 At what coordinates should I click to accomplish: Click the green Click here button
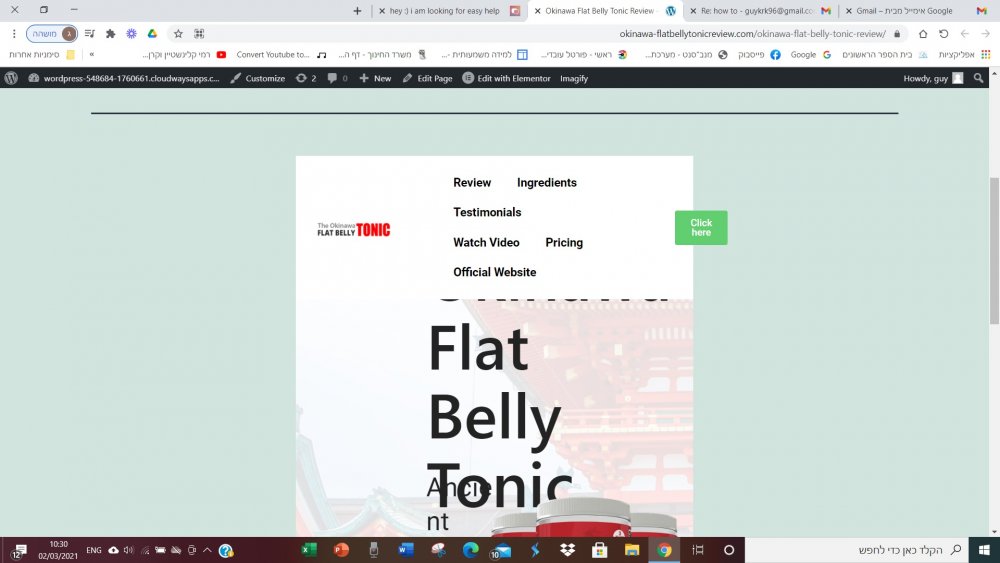[701, 228]
